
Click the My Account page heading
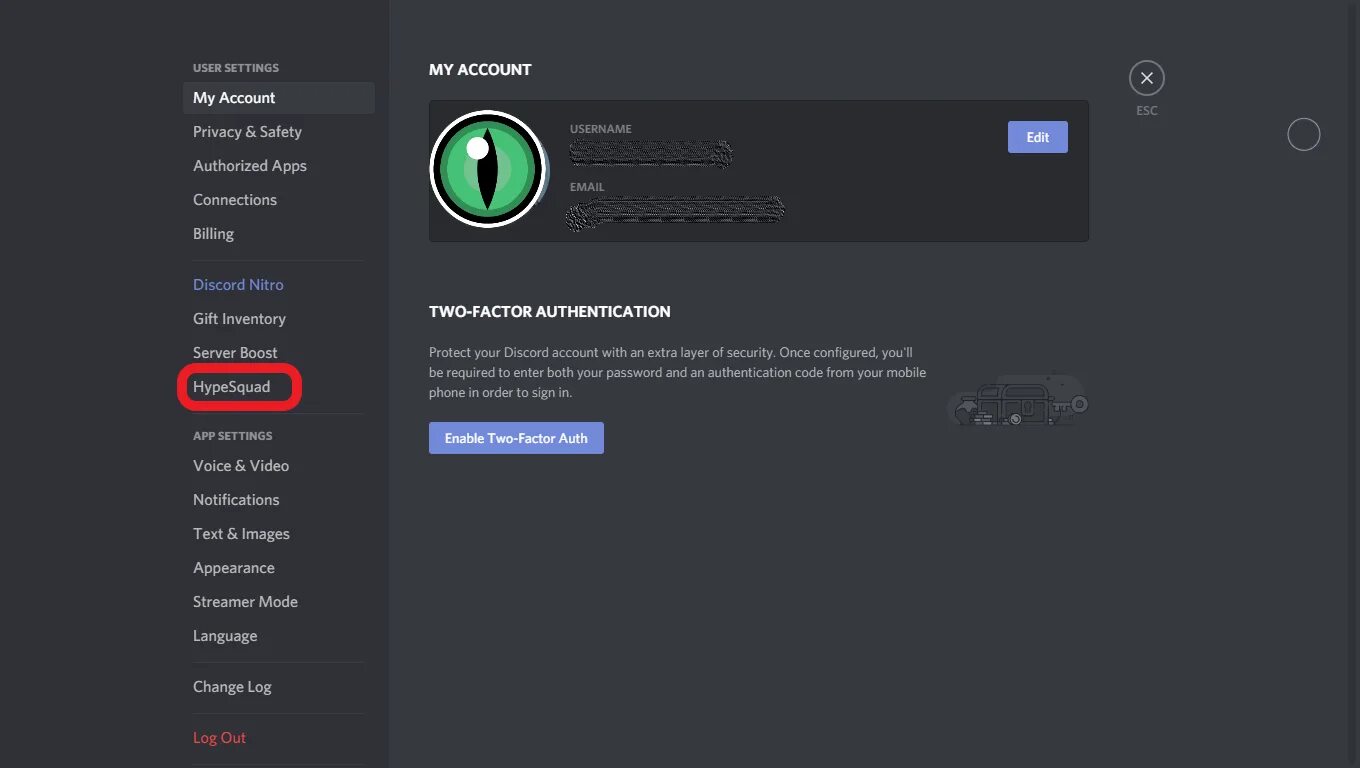pos(480,70)
